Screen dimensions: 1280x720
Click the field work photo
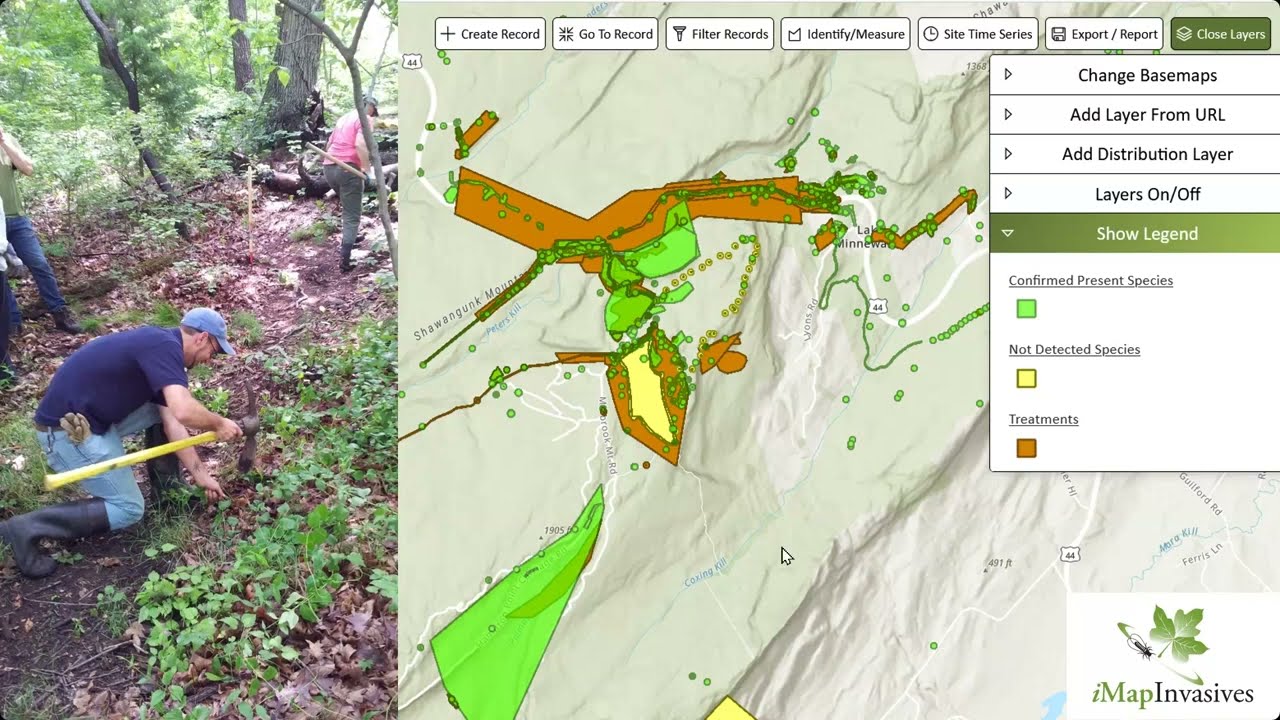coord(198,360)
